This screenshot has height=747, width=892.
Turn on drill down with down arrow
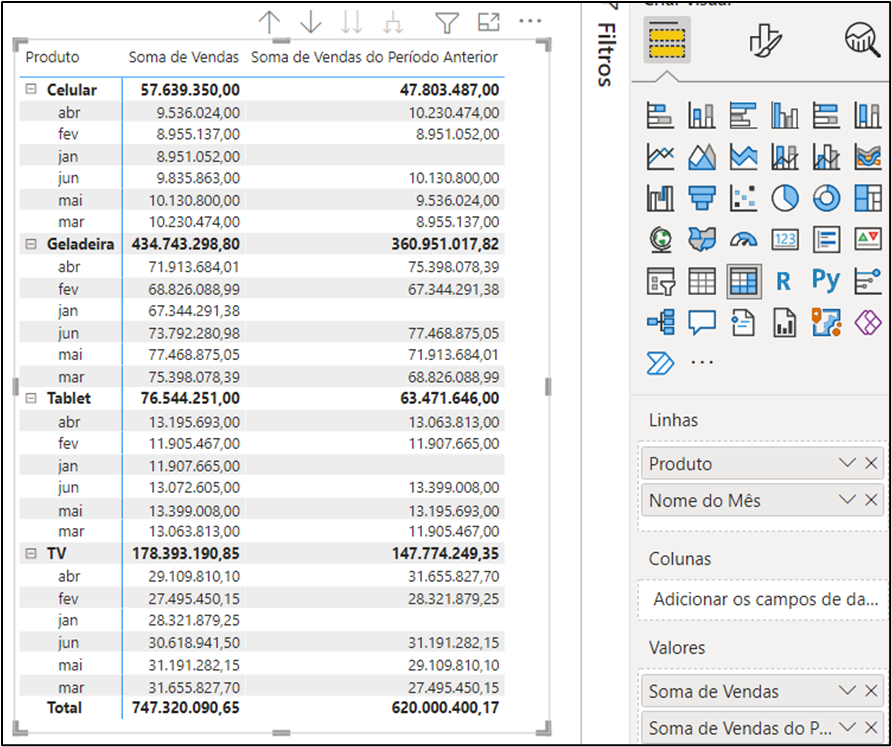(310, 23)
